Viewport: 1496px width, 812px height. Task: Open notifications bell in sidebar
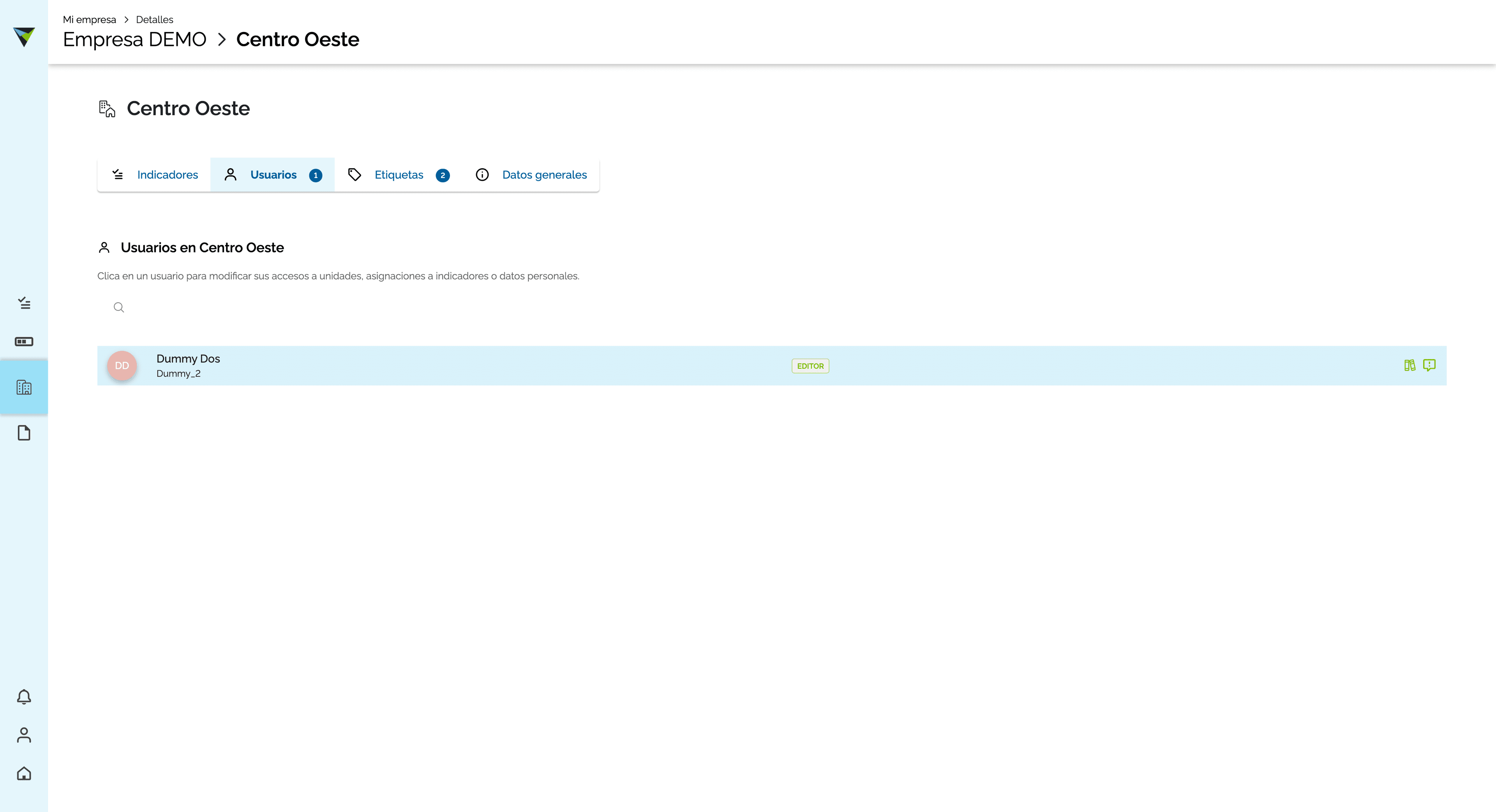point(24,696)
